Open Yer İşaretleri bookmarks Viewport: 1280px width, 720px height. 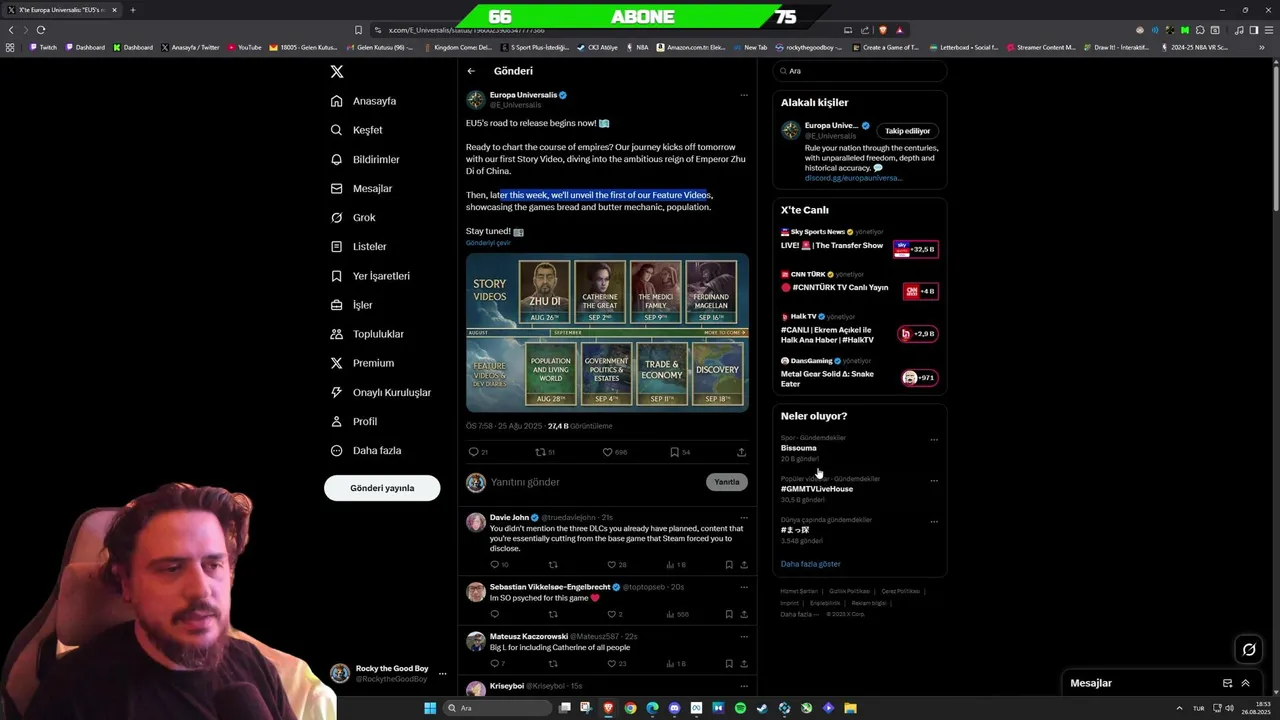click(x=370, y=276)
